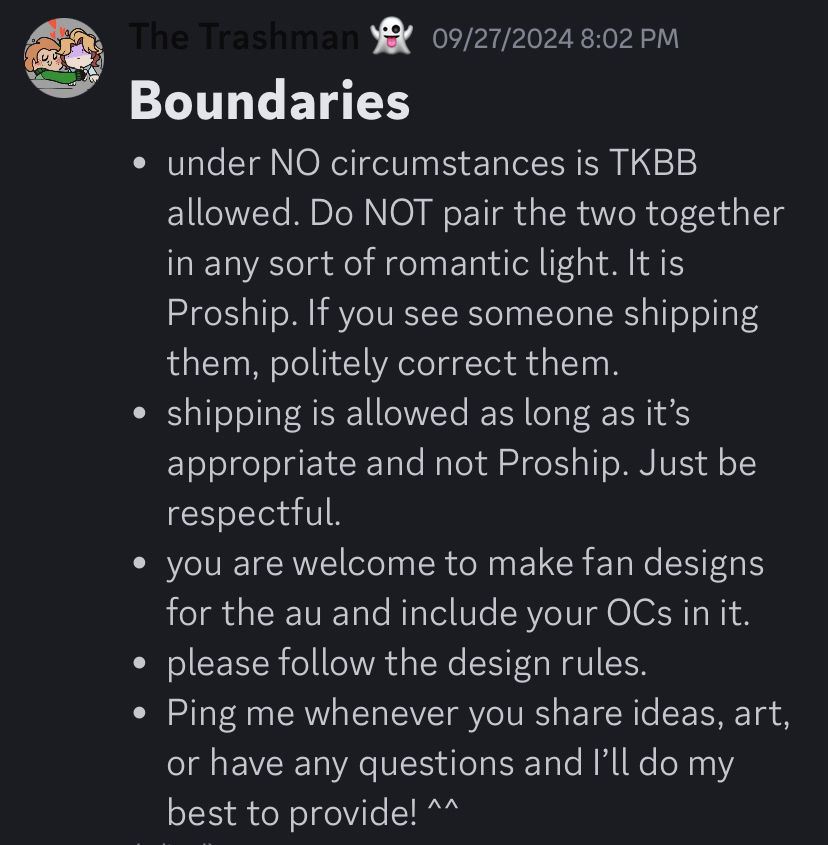
Task: Click the text 'shipping is allowed as long as it's'
Action: 429,414
